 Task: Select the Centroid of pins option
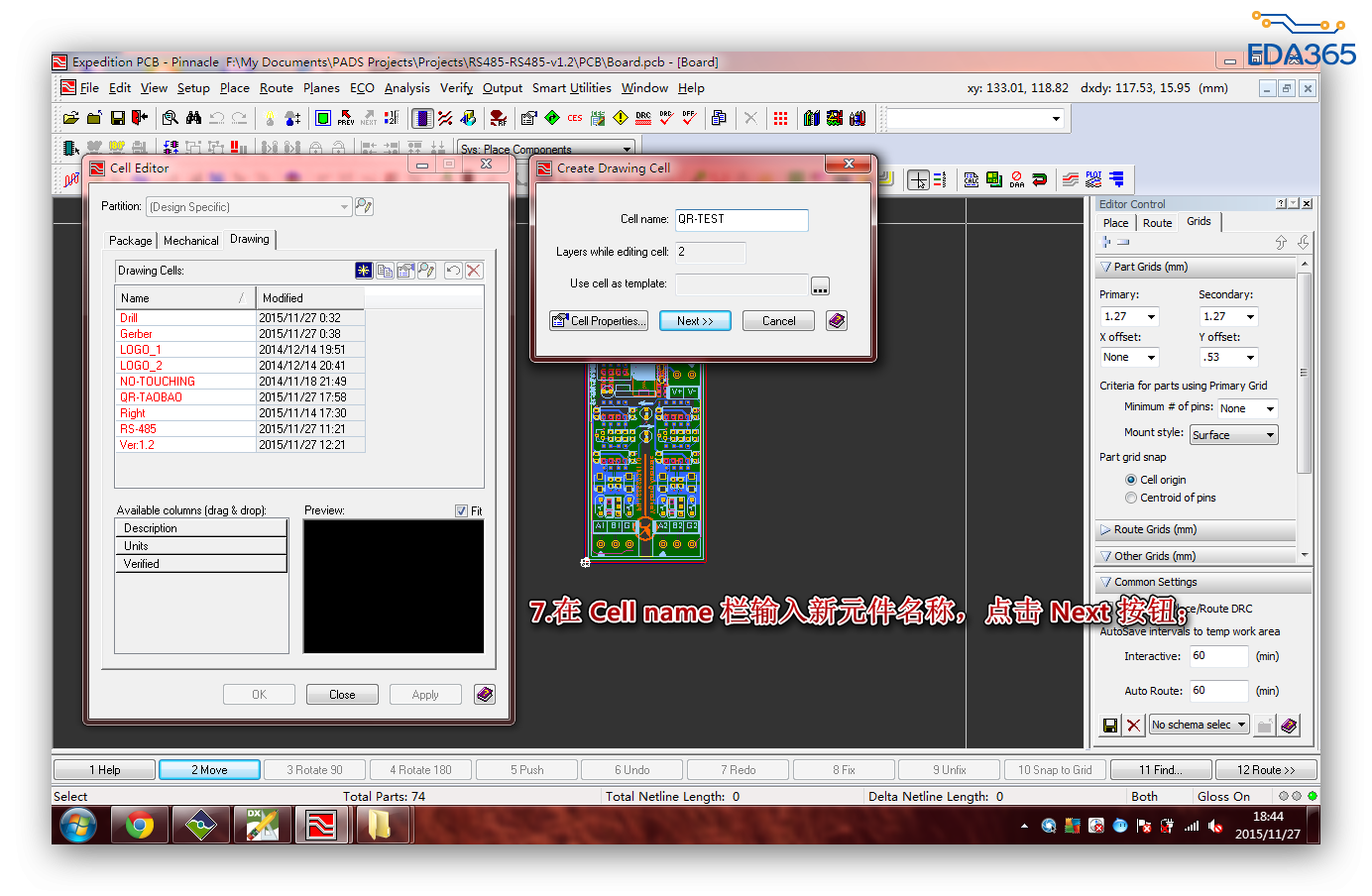coord(1131,498)
